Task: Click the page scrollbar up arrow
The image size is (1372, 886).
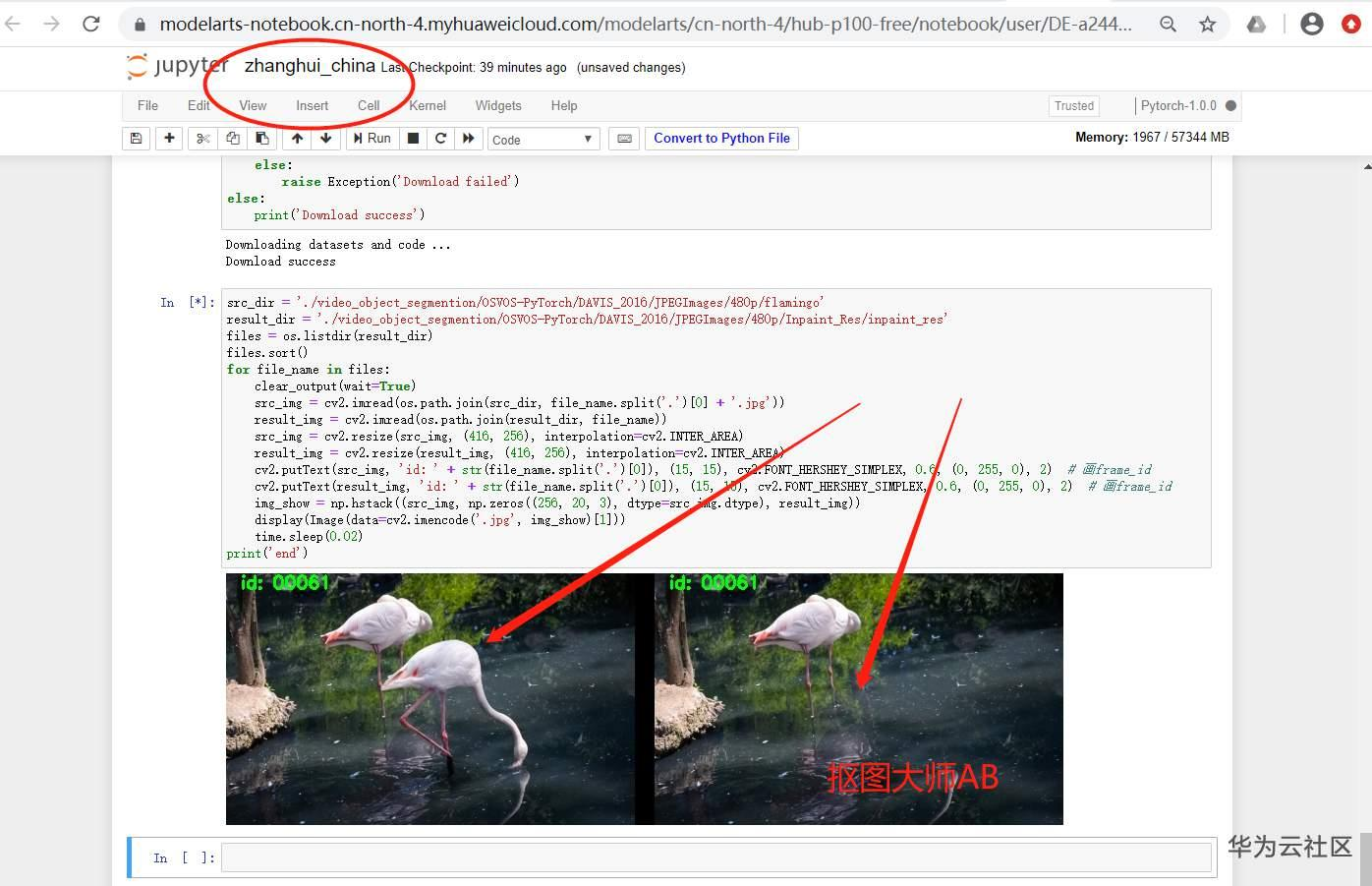Action: (1365, 165)
